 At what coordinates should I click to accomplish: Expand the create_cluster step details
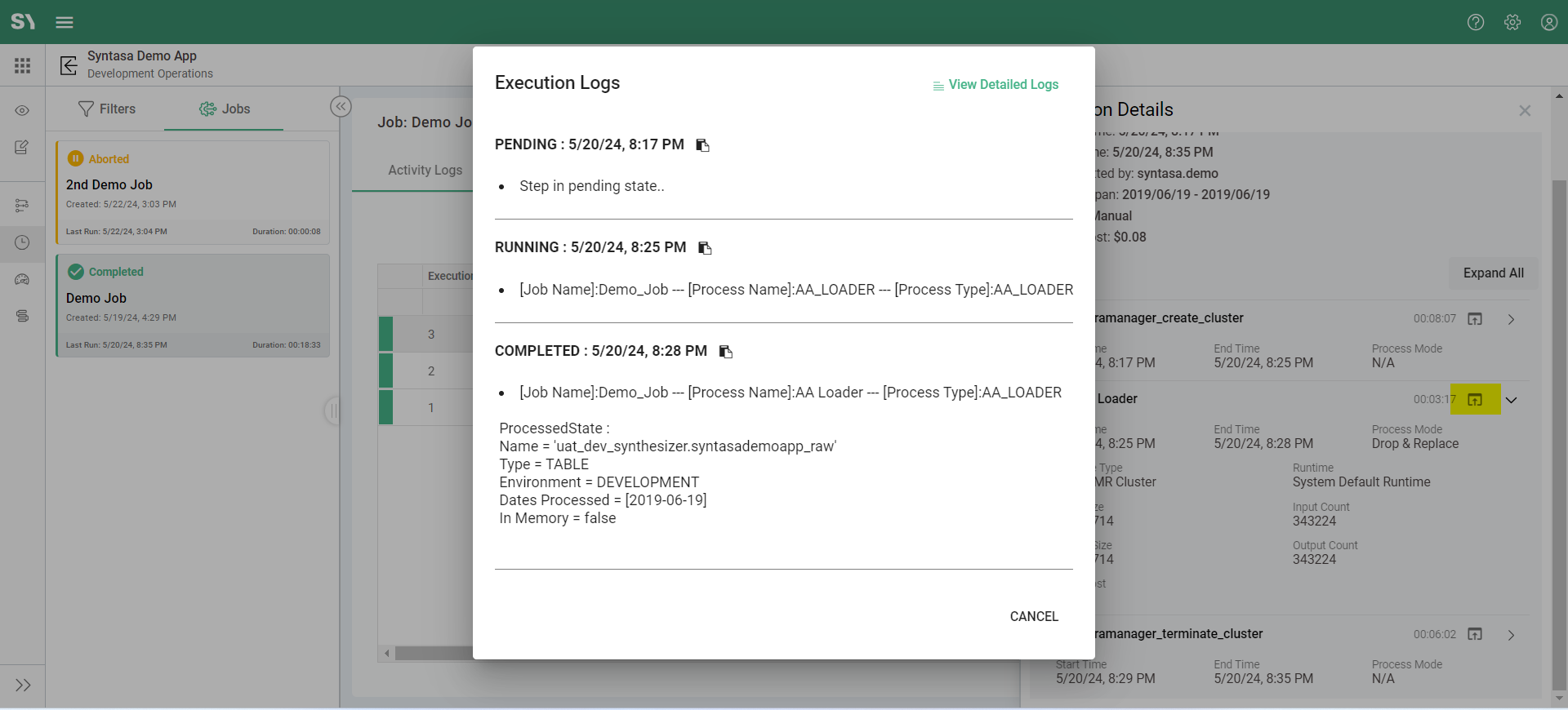coord(1511,319)
